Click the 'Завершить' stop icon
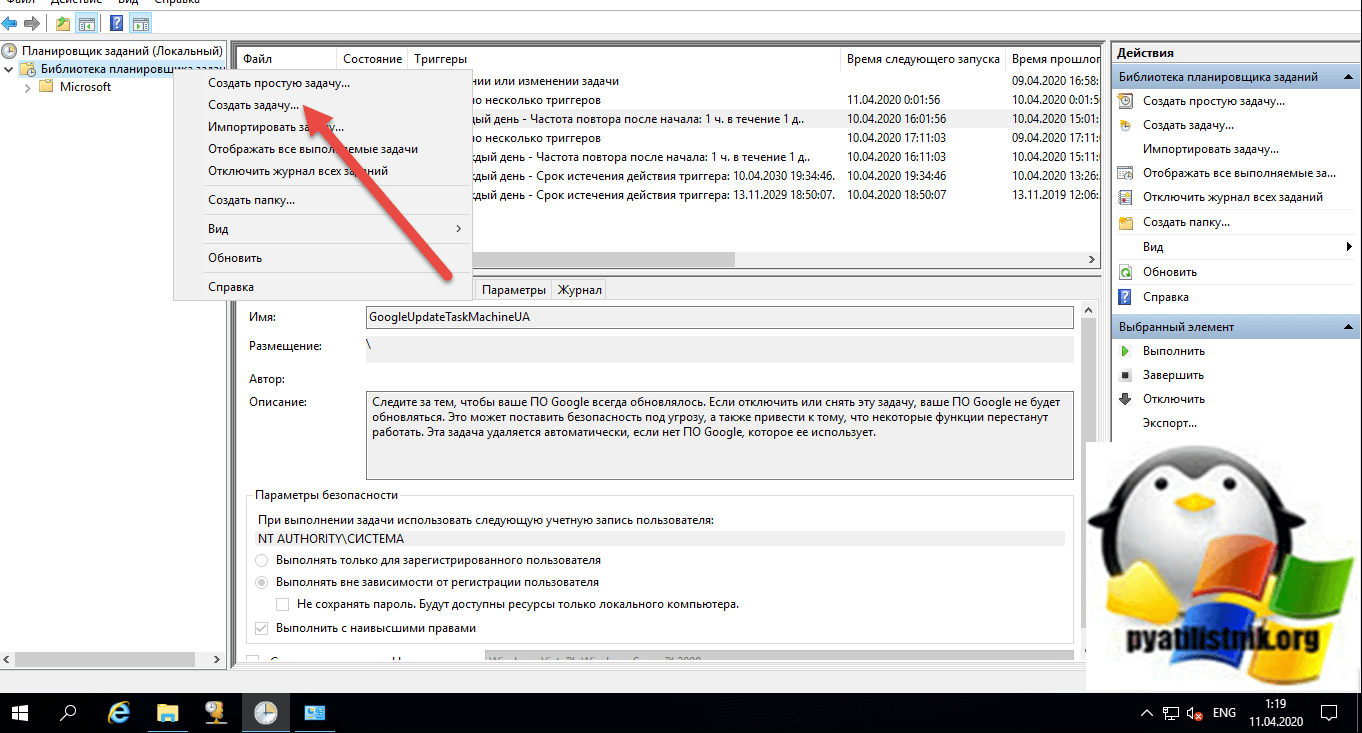The image size is (1362, 733). pyautogui.click(x=1125, y=375)
